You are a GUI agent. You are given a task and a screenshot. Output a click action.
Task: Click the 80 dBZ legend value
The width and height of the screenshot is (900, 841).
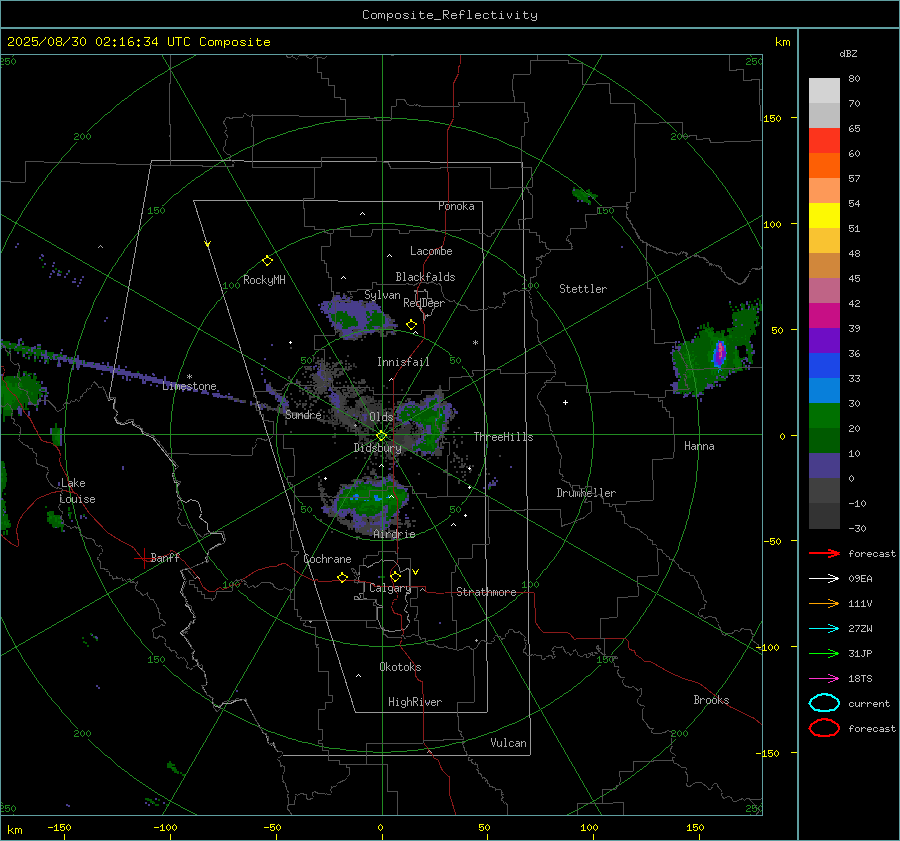coord(854,79)
